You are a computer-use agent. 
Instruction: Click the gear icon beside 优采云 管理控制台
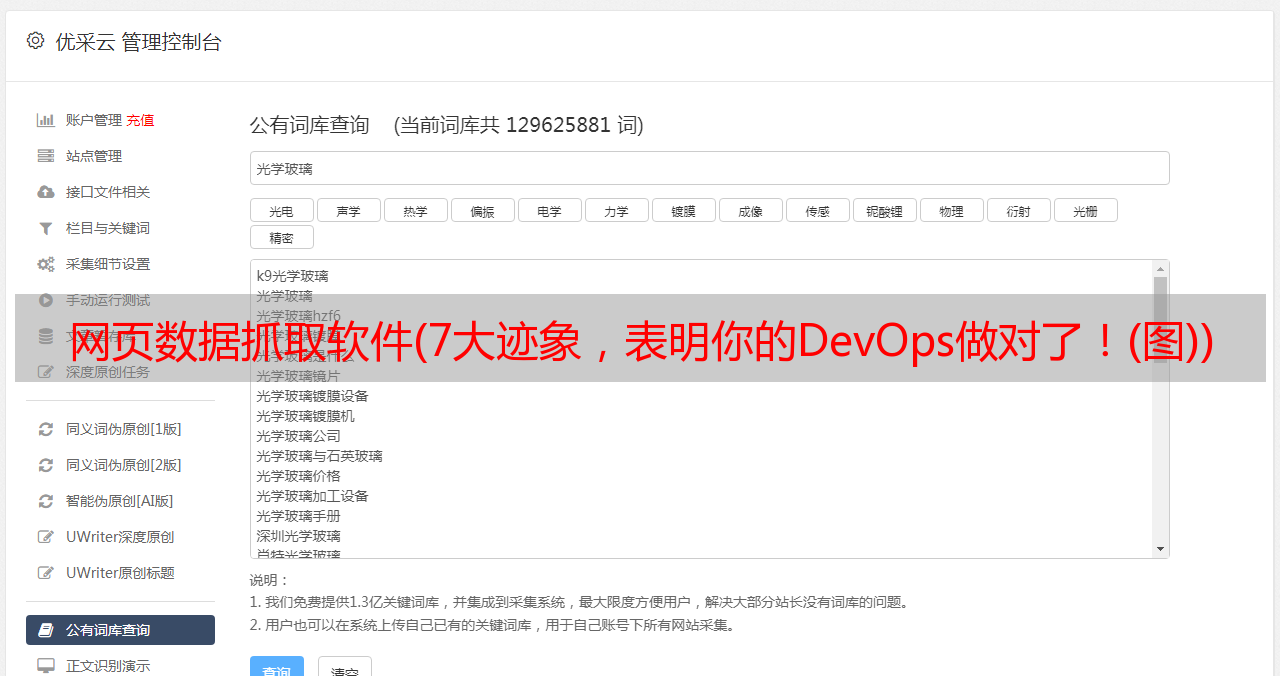pyautogui.click(x=36, y=41)
